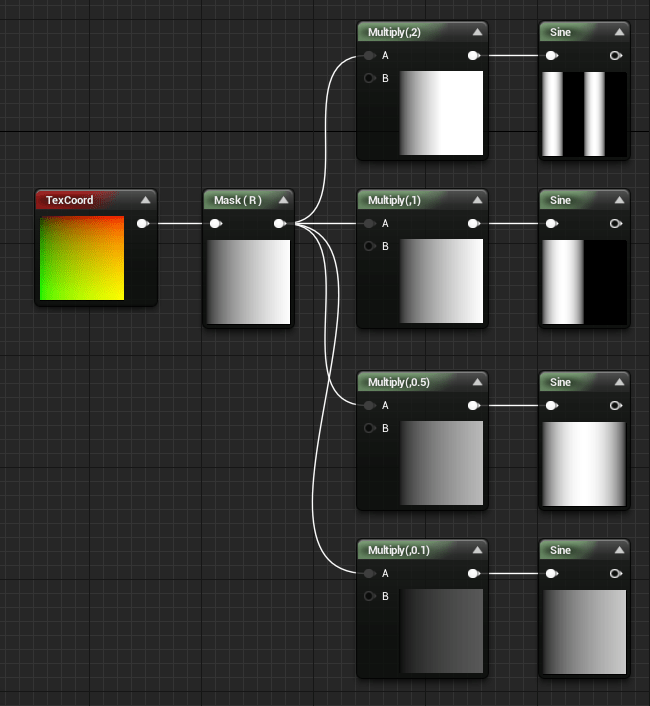The height and width of the screenshot is (706, 650).
Task: Click Sine preview showing two white stripes
Action: click(x=584, y=114)
